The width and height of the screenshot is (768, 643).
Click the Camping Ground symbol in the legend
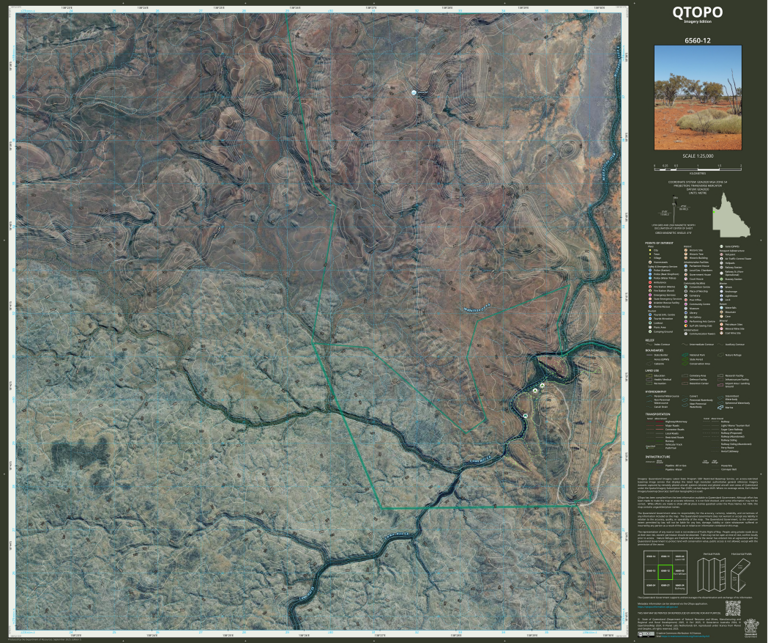(x=650, y=332)
